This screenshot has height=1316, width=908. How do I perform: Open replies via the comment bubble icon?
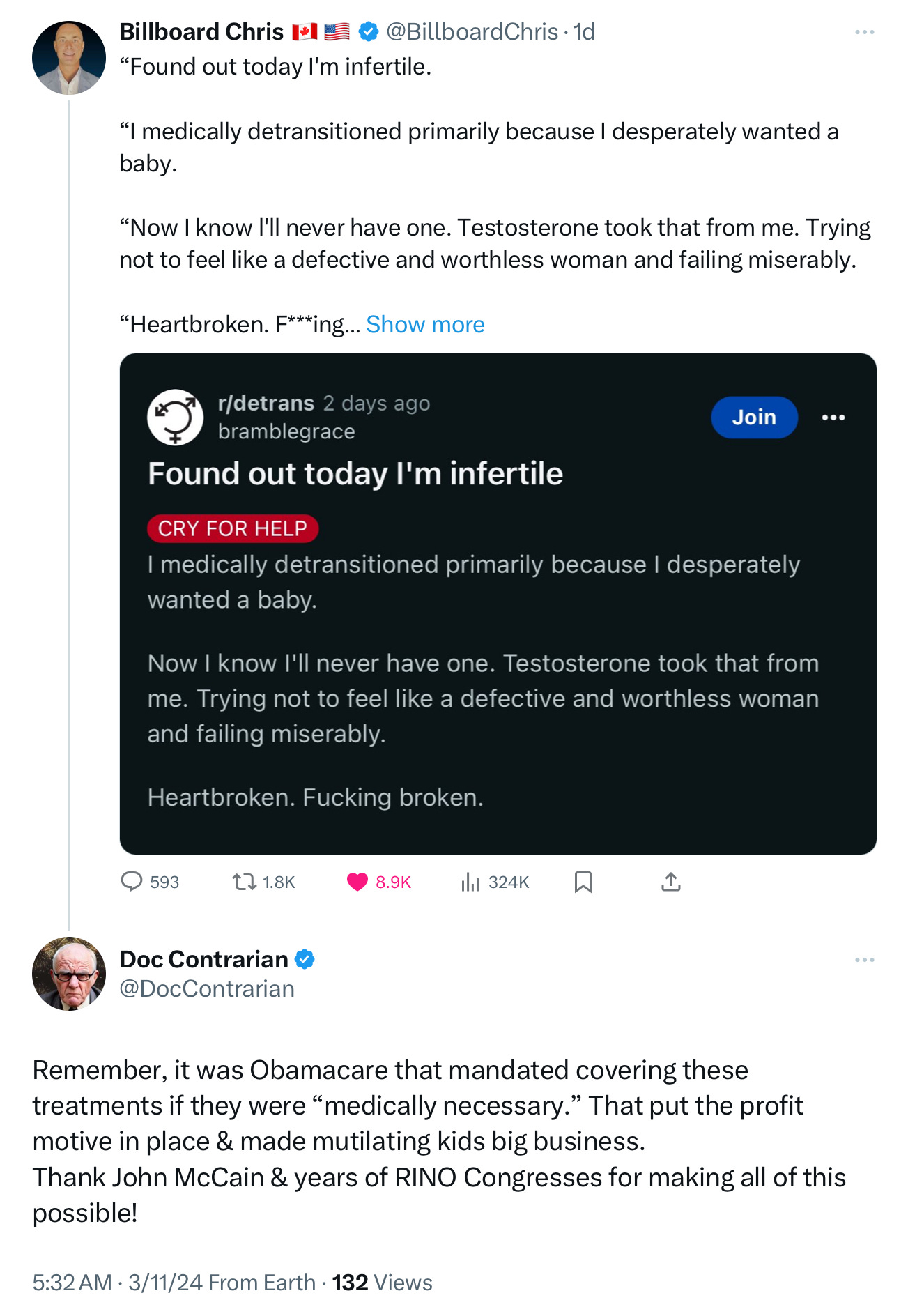132,882
